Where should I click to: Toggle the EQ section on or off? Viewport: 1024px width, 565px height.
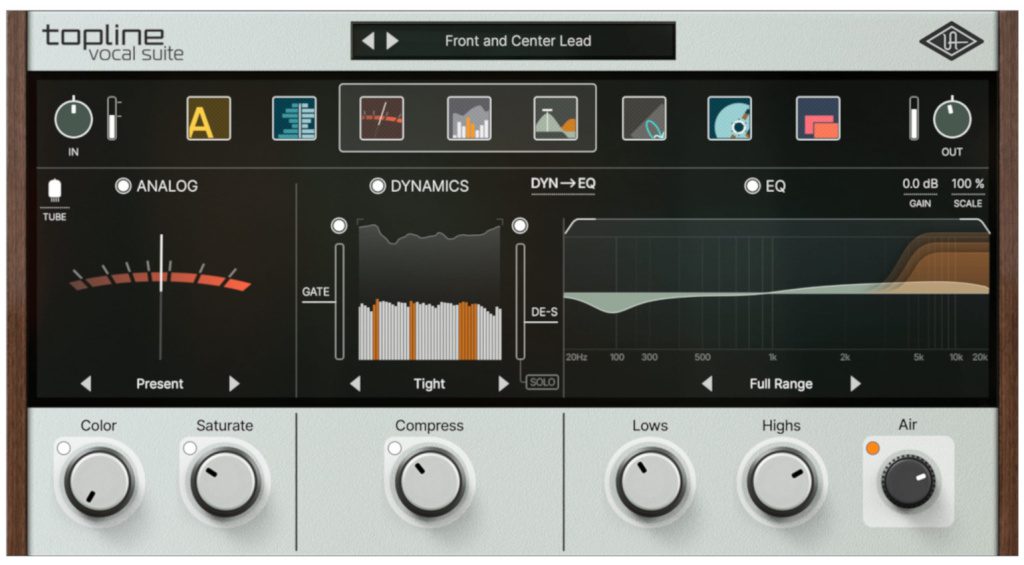752,186
